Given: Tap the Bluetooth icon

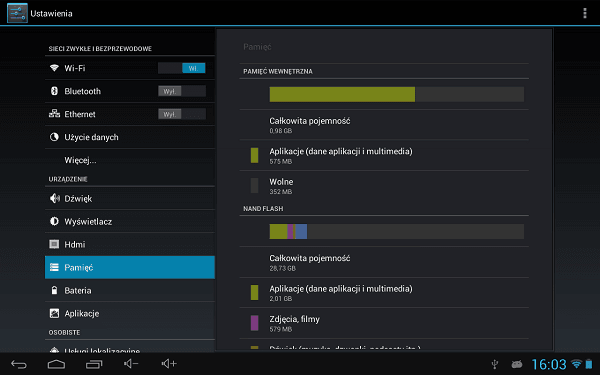Looking at the screenshot, I should pos(54,91).
